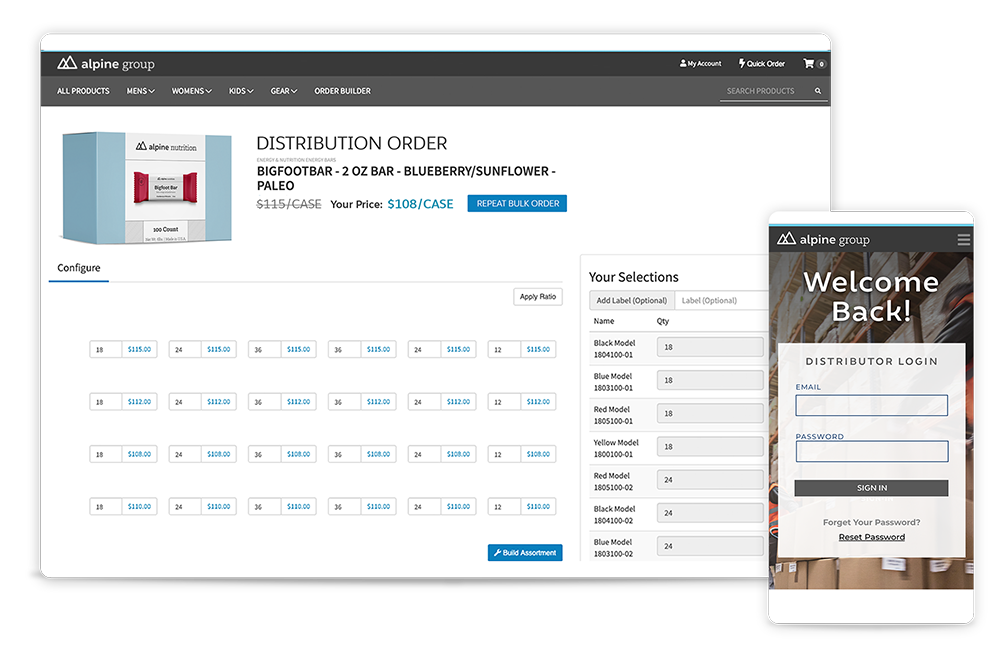The width and height of the screenshot is (1000, 655).
Task: Click the Quick Order lightning icon
Action: 742,63
